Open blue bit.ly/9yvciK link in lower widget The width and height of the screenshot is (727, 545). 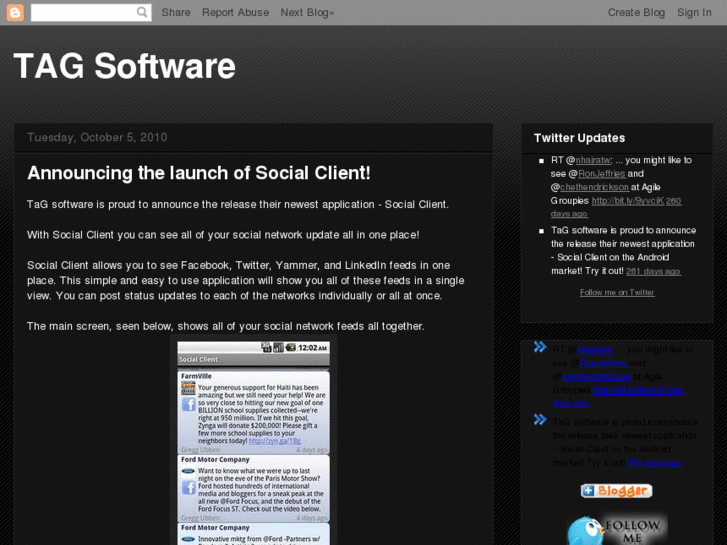[630, 390]
